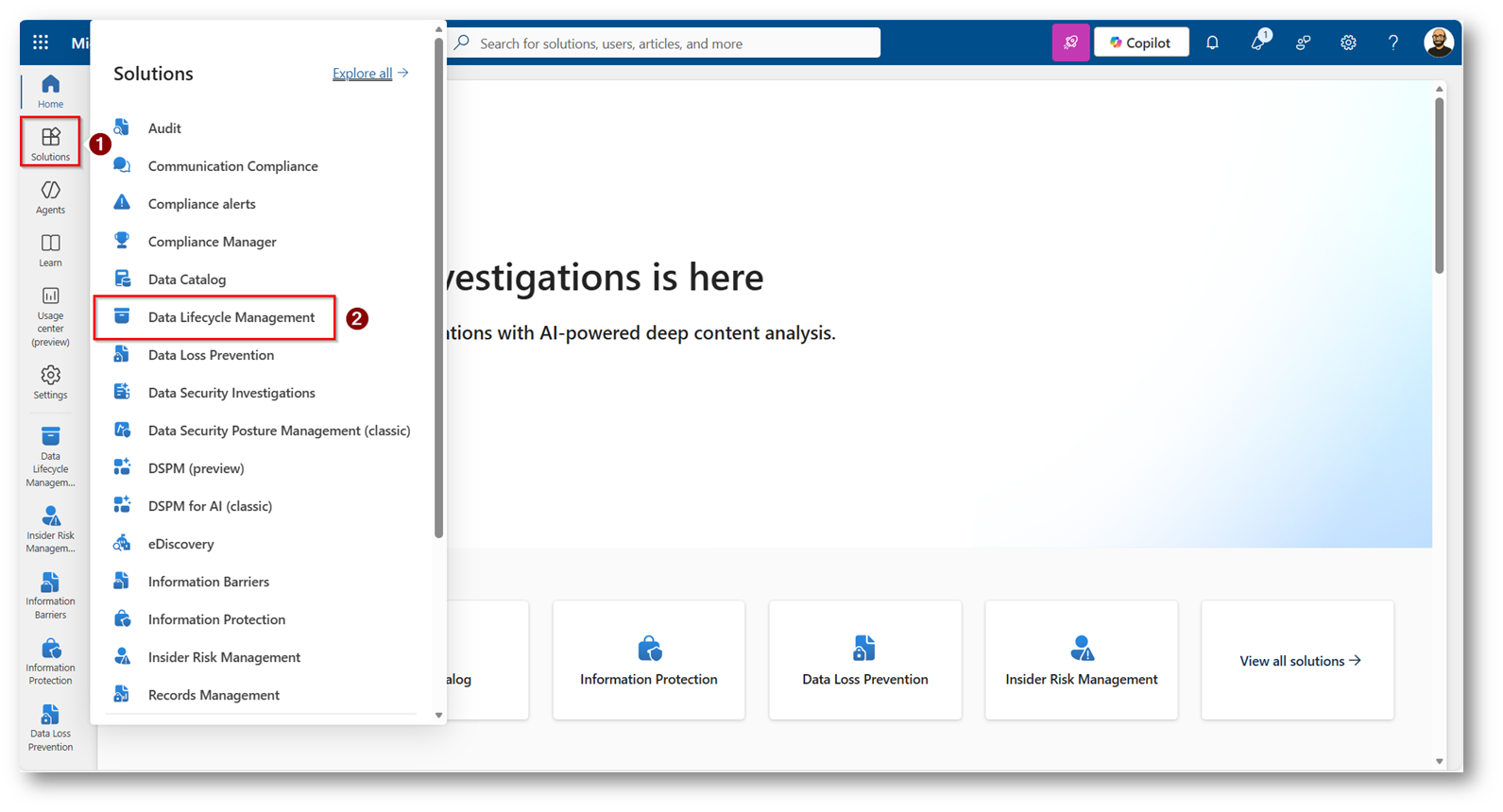Click the main page scrollbar thumb
The height and width of the screenshot is (812, 1503).
pos(1439,185)
